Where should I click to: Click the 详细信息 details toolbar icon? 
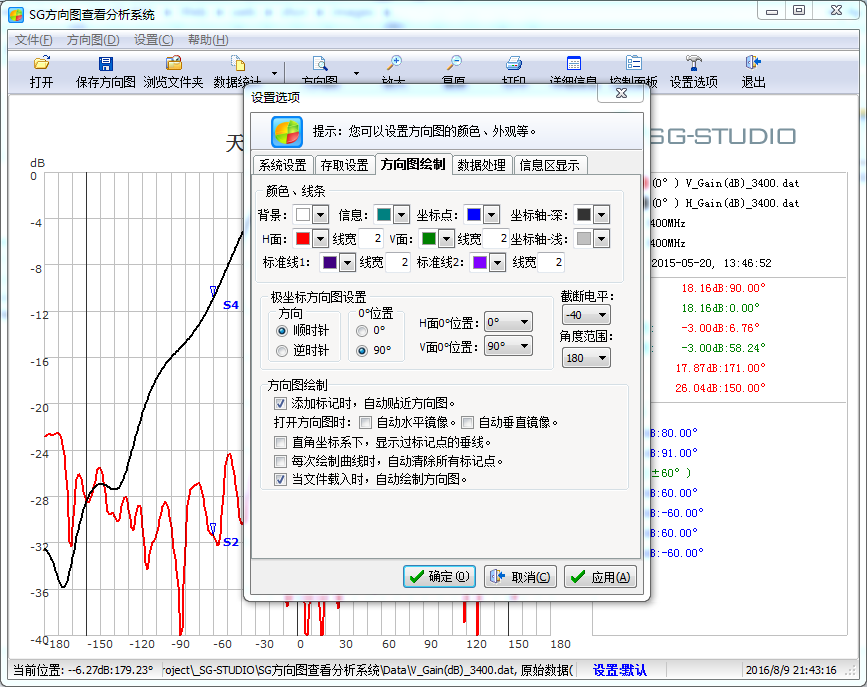coord(573,65)
